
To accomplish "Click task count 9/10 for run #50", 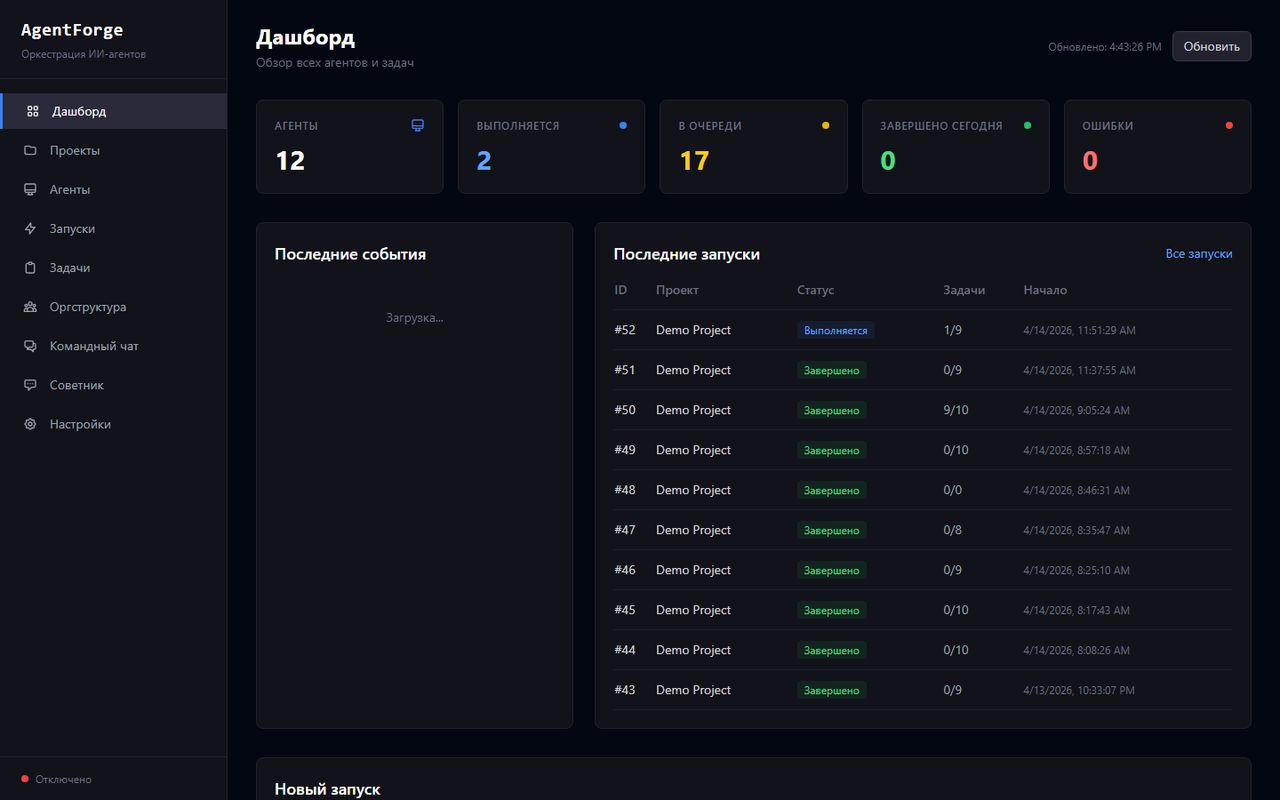I will [956, 410].
